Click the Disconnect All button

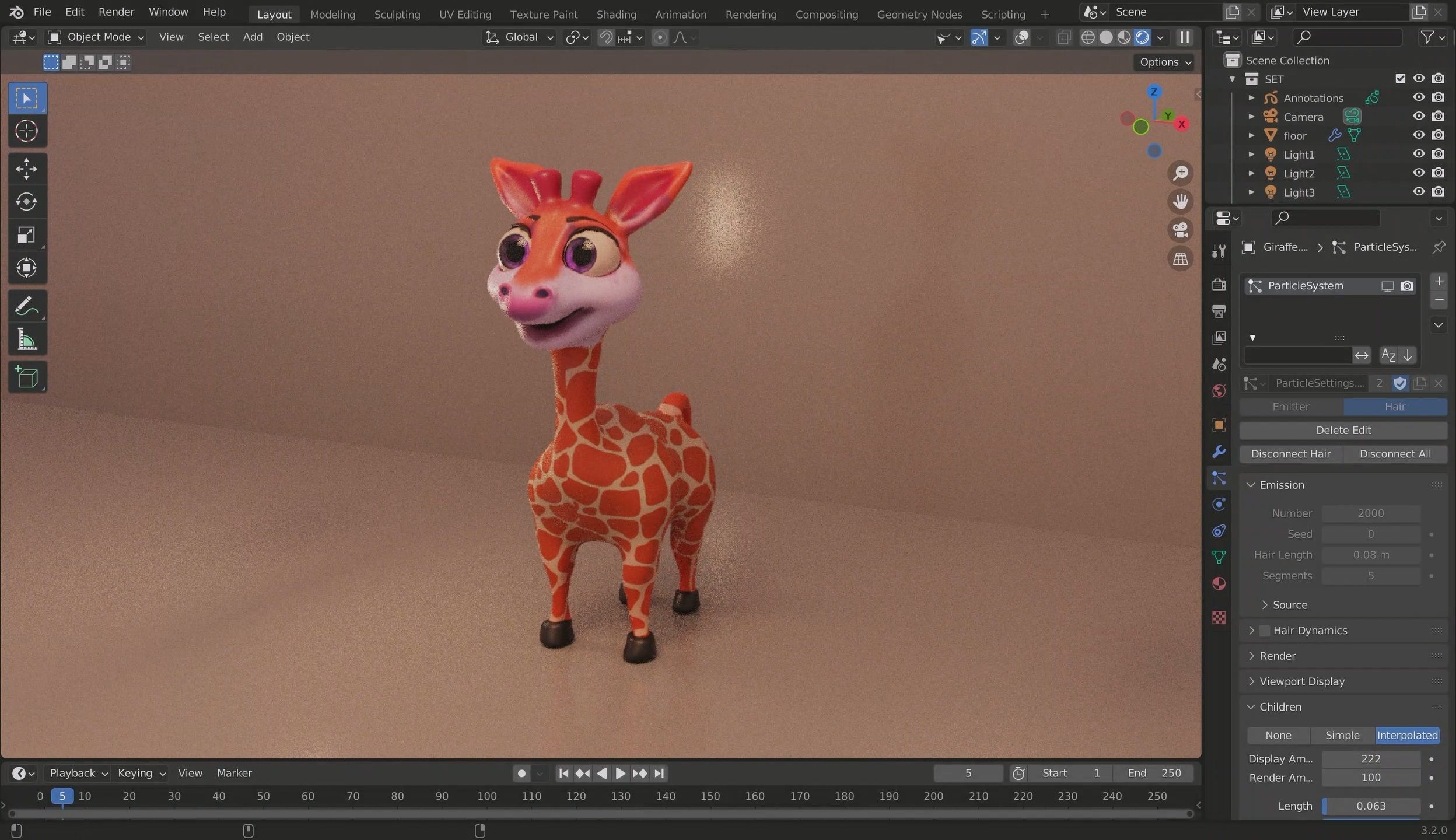[x=1395, y=454]
